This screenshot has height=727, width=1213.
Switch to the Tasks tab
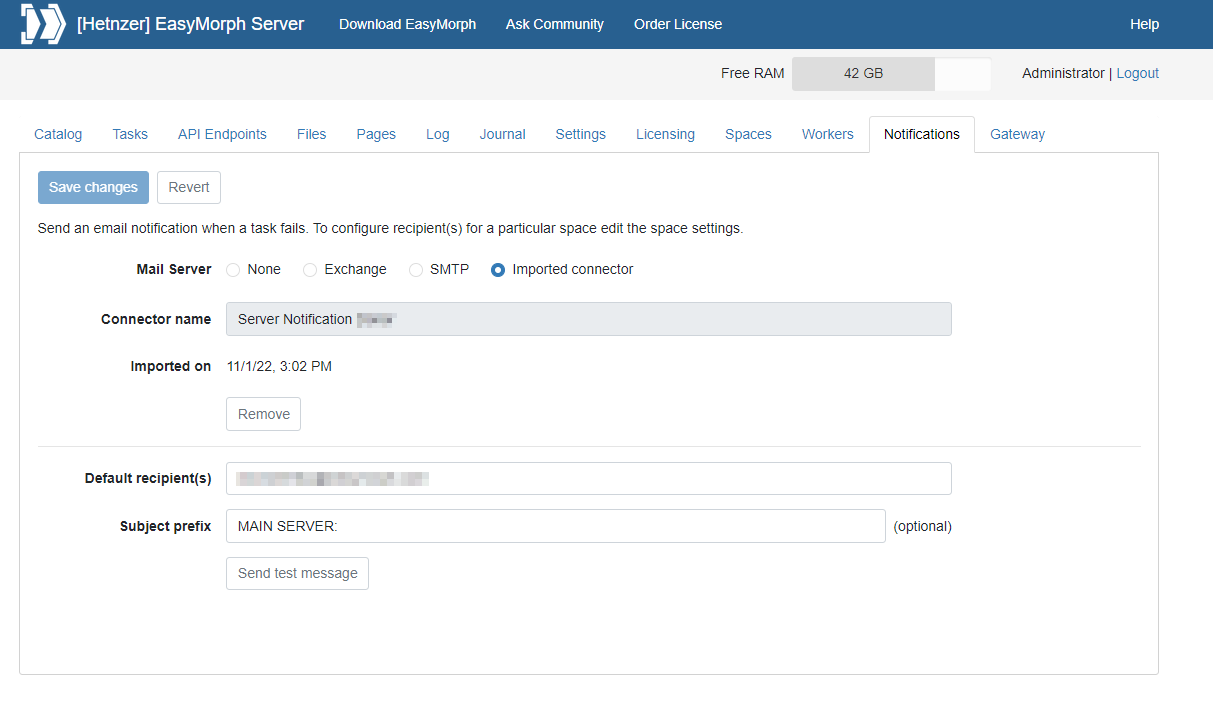click(130, 134)
